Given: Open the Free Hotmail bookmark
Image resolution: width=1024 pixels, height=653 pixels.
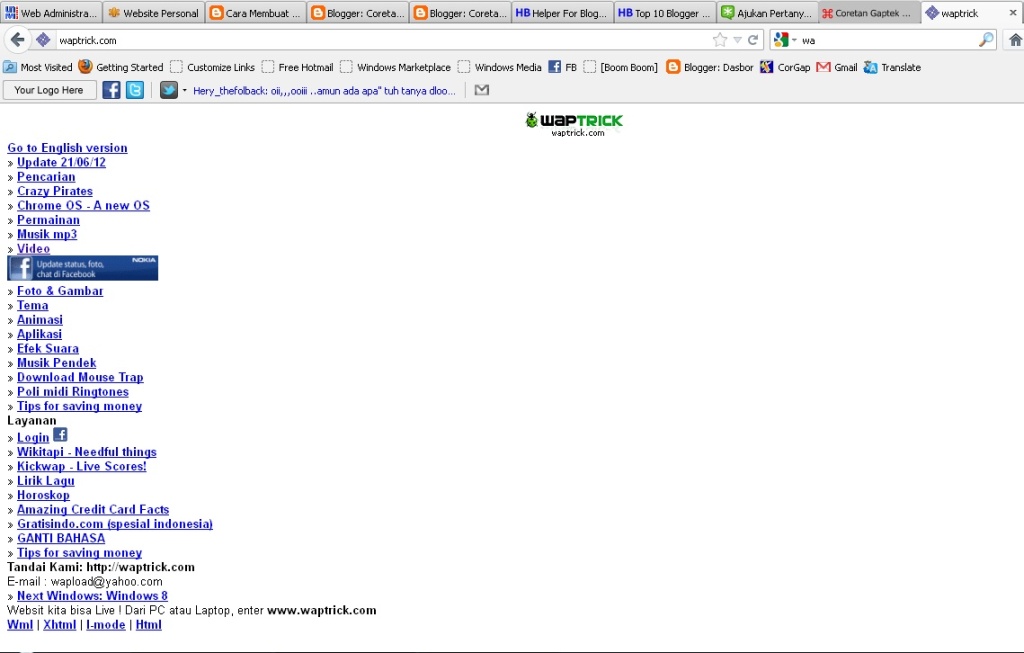Looking at the screenshot, I should click(x=297, y=67).
